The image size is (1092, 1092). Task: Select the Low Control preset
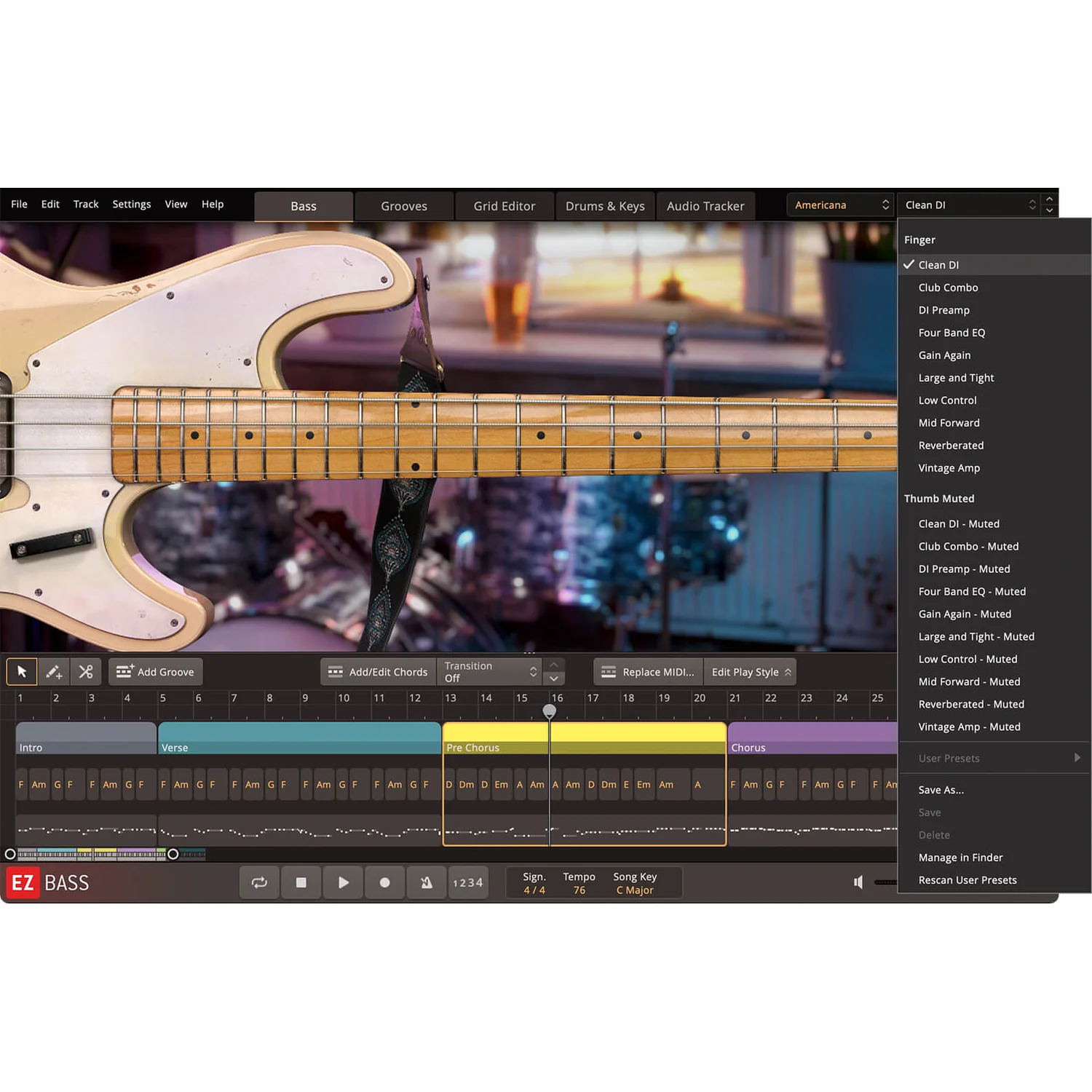pyautogui.click(x=994, y=400)
